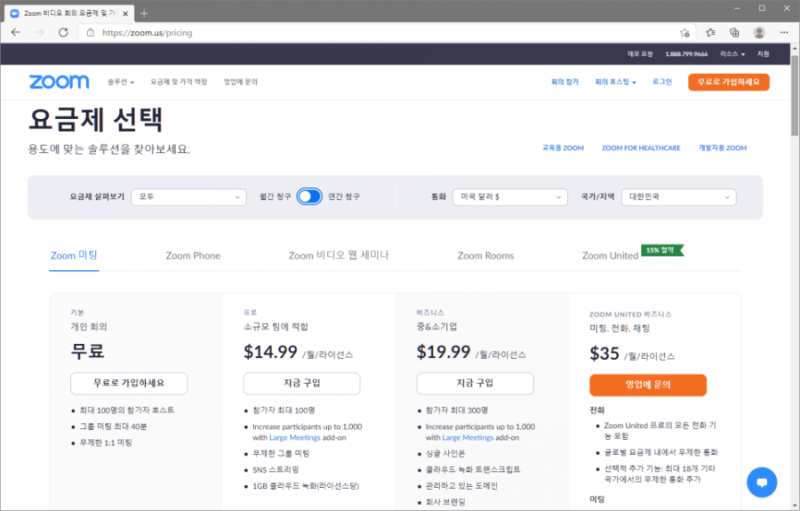Click the 그룹 미팅 최대 40분 bullet

(x=113, y=426)
